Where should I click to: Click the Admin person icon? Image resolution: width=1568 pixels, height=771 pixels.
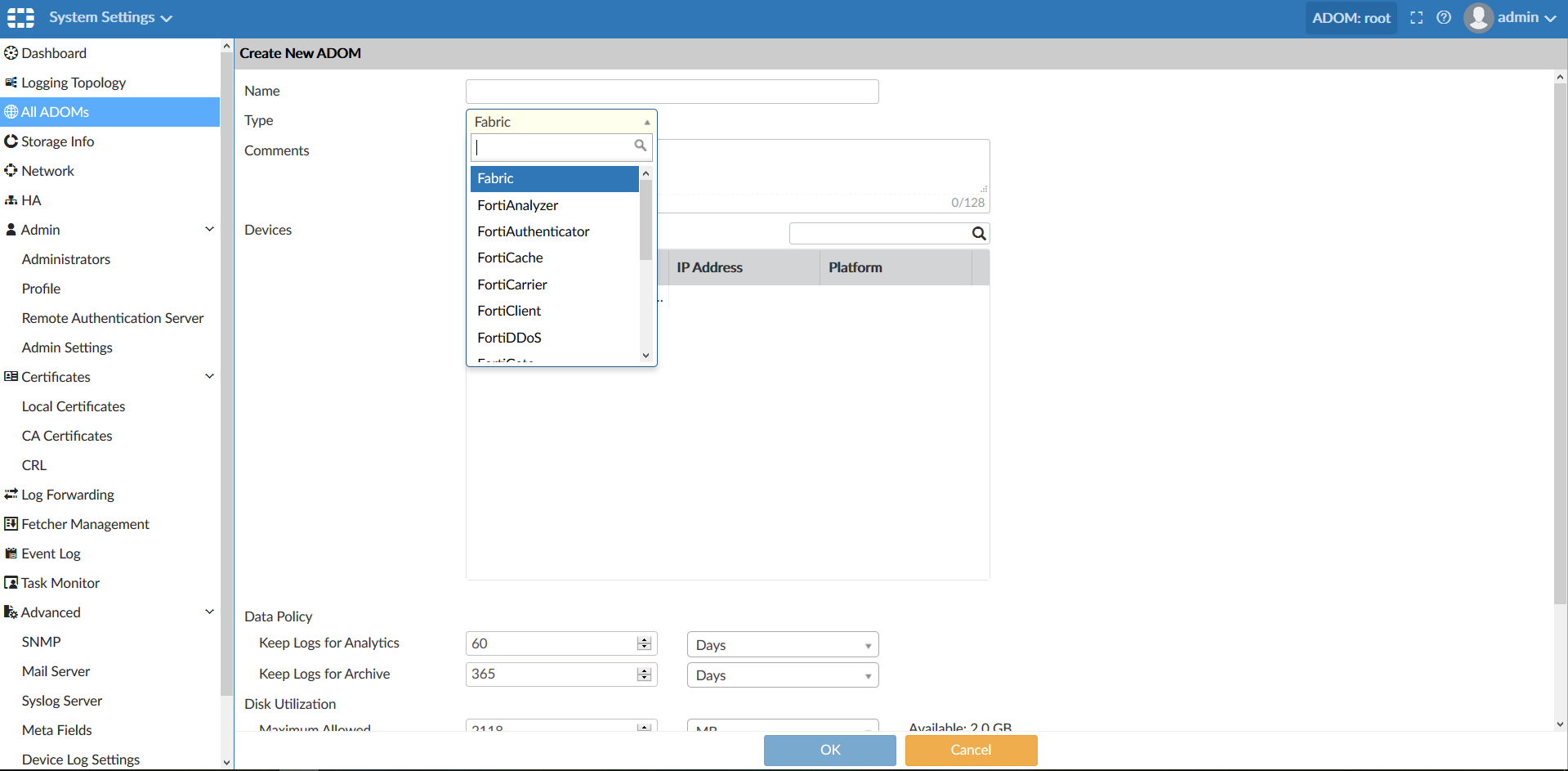click(11, 230)
